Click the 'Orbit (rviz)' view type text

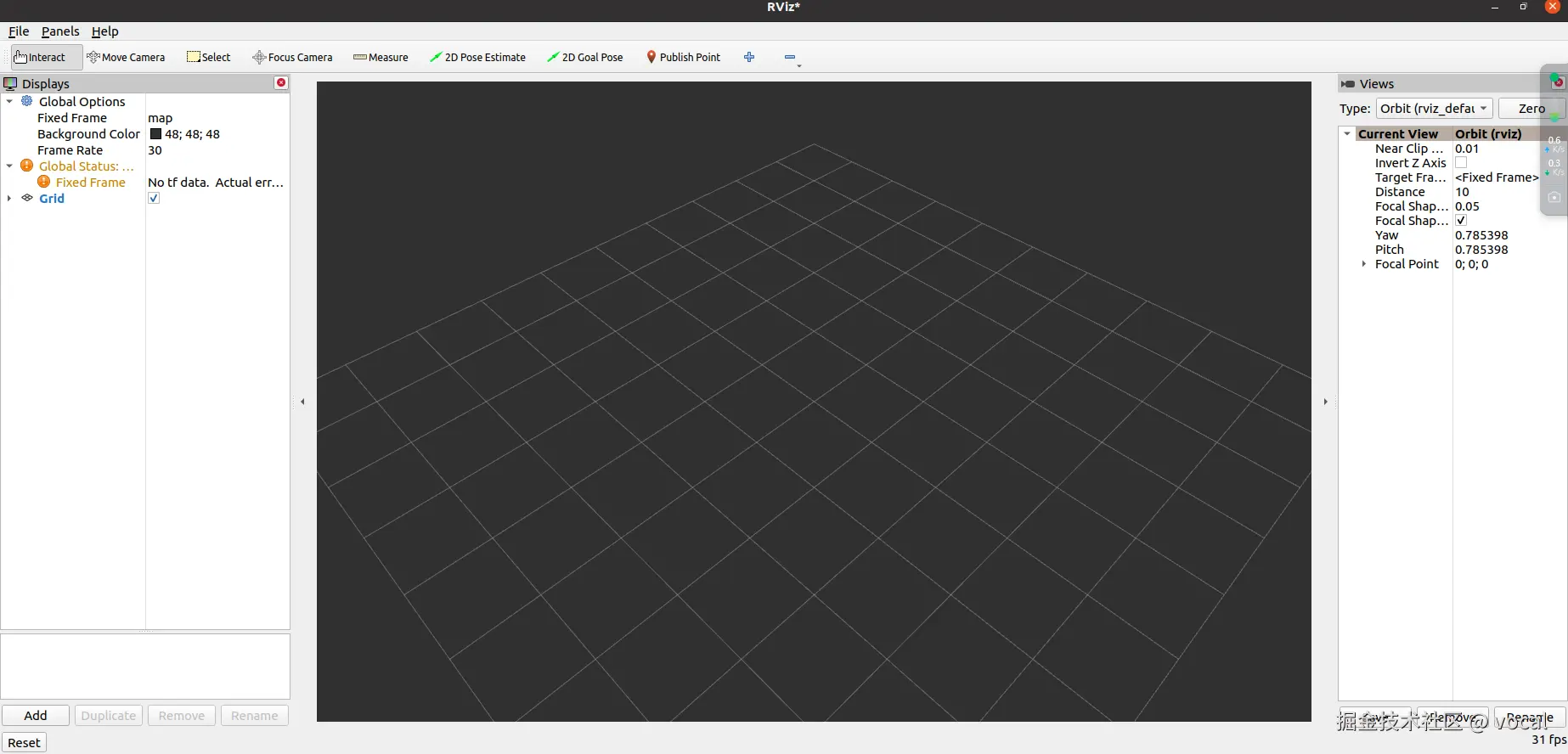[1488, 133]
